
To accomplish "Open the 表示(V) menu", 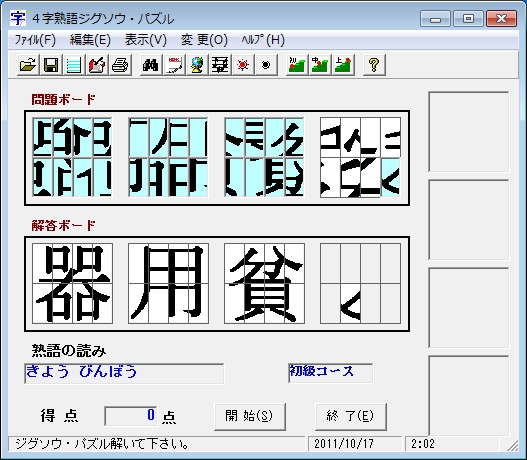I will 146,40.
